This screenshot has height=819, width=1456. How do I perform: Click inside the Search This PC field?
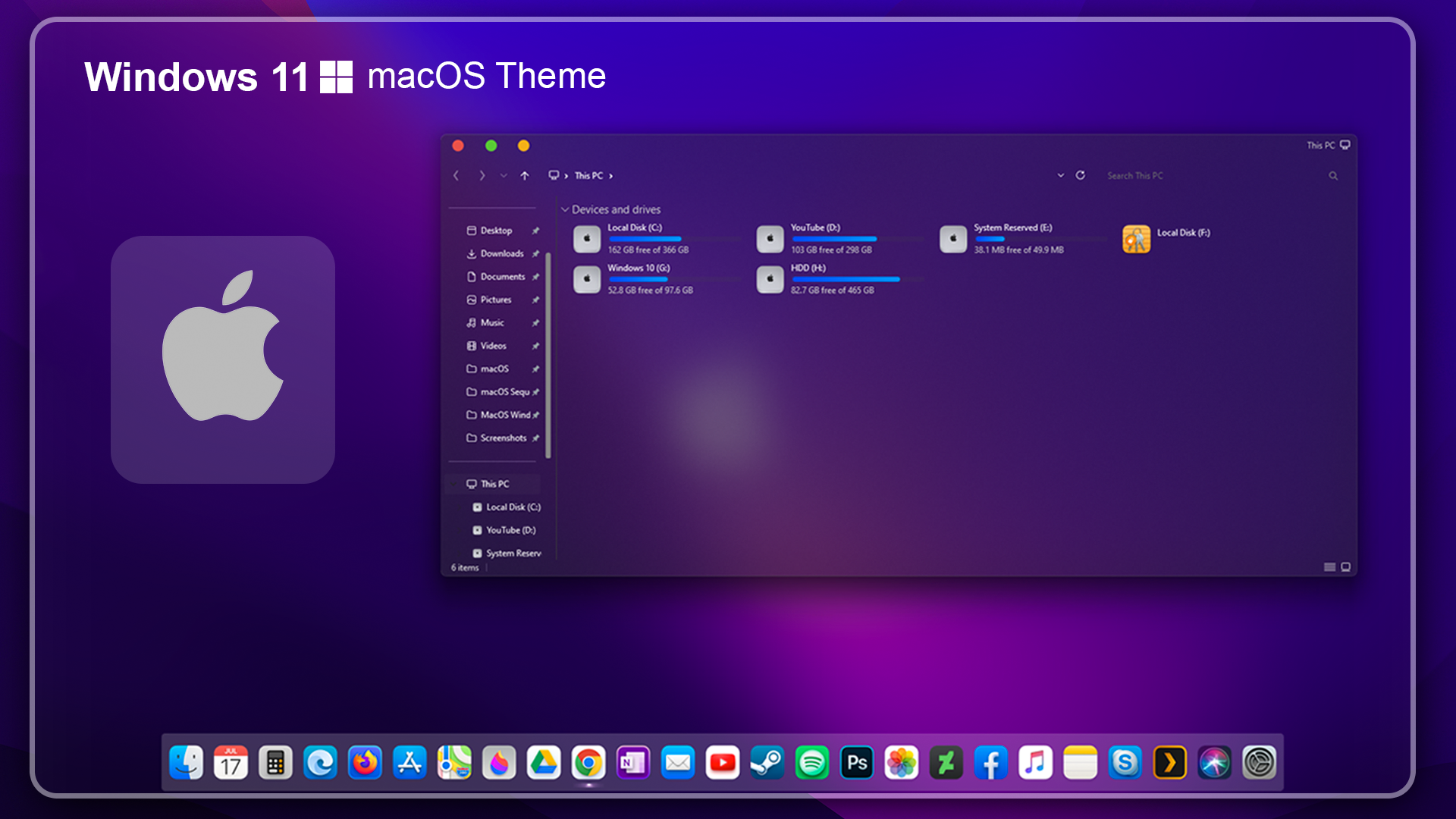click(x=1160, y=175)
